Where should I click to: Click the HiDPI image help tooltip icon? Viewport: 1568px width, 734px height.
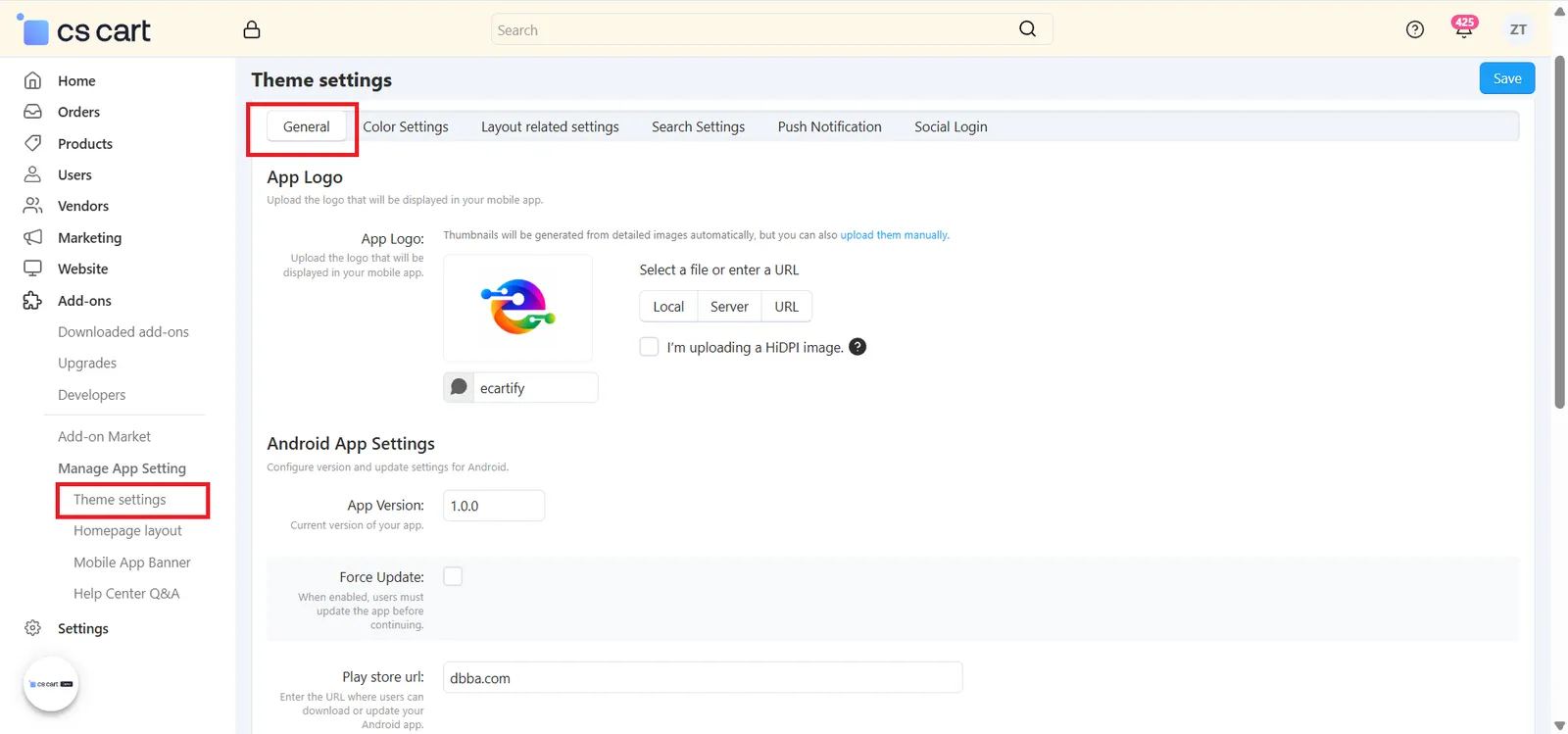click(x=857, y=347)
